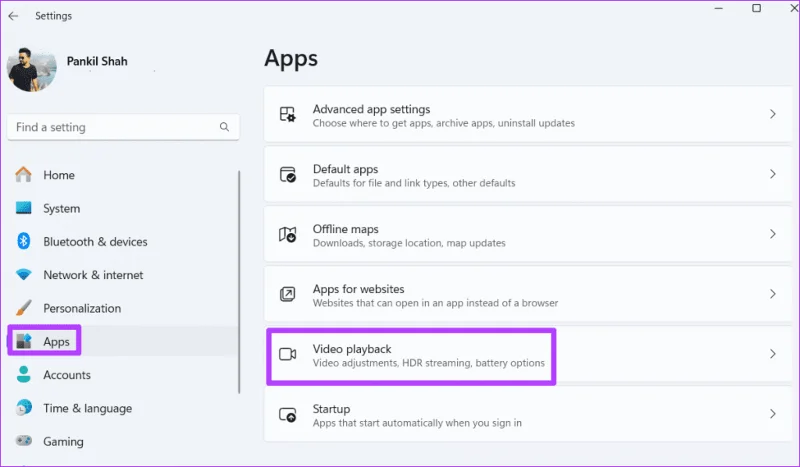Open the Pankil Shah profile picture

click(32, 70)
